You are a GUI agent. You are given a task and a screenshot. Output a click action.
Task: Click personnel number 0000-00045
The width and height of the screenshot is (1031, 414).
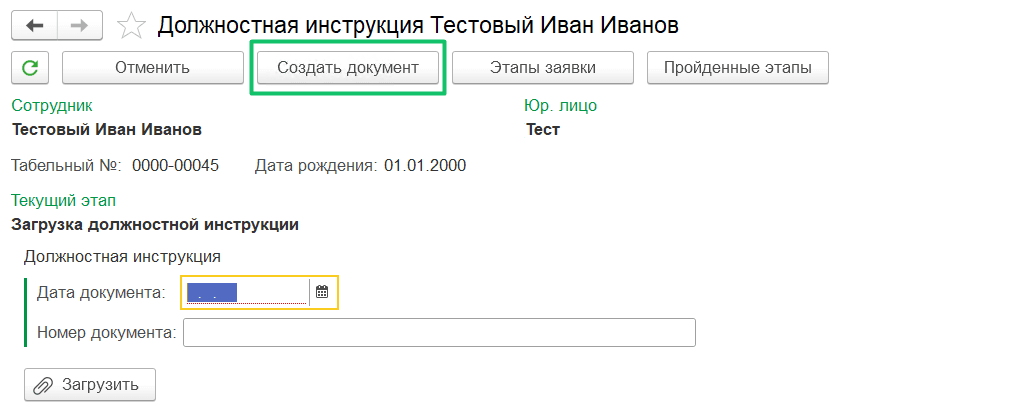[176, 166]
